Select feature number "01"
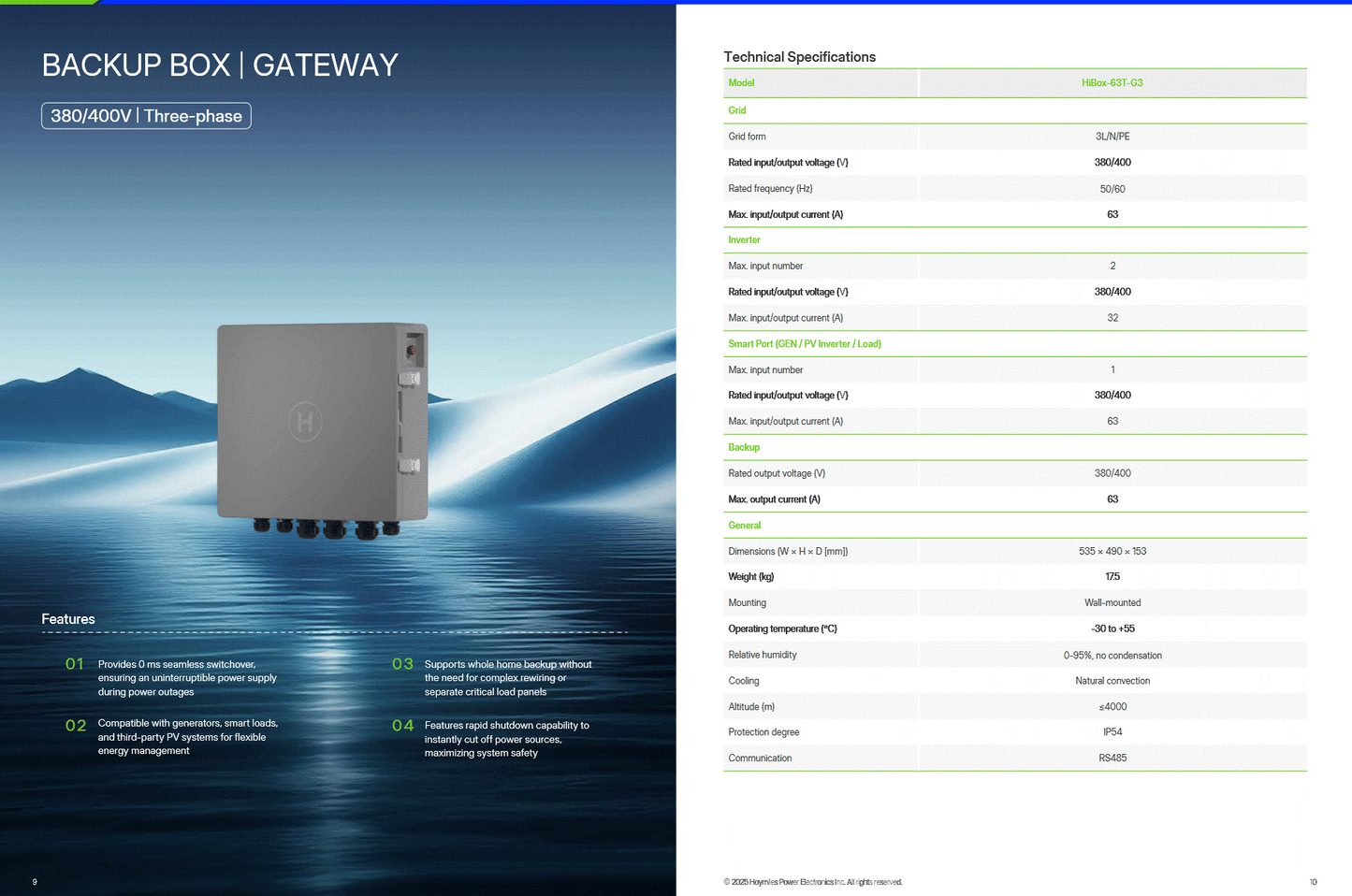 75,664
